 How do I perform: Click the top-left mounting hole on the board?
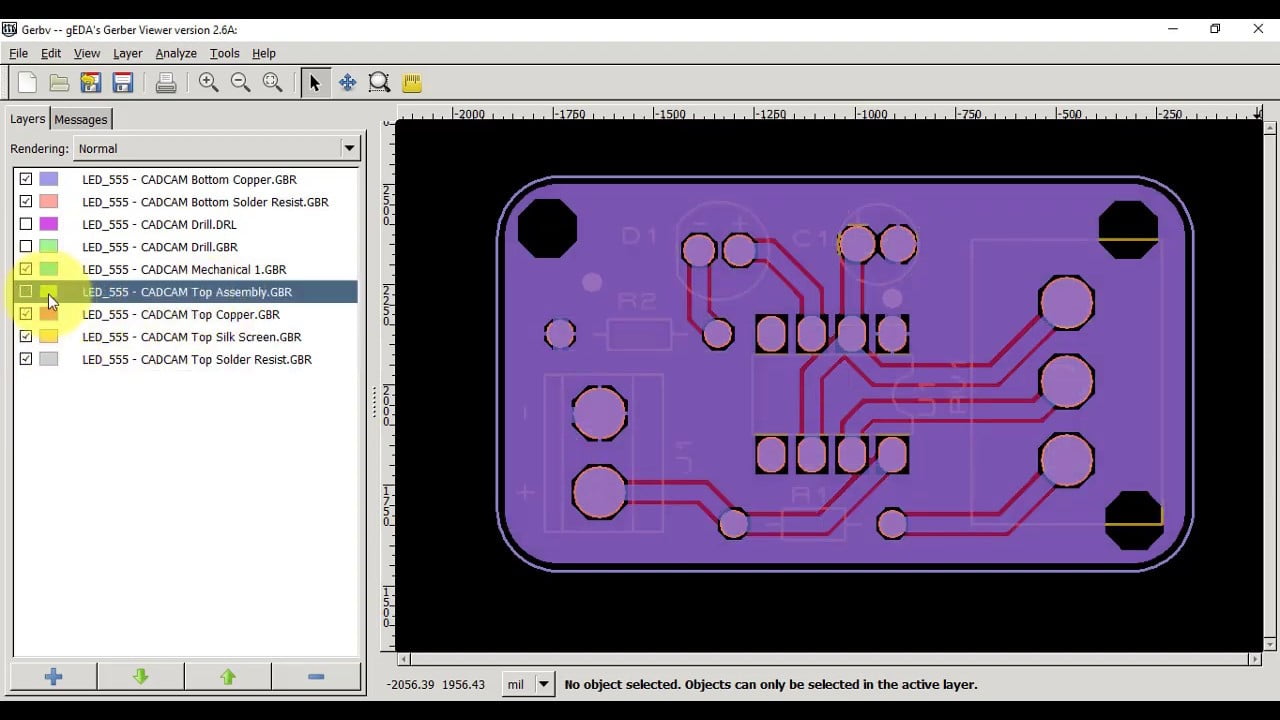[547, 228]
